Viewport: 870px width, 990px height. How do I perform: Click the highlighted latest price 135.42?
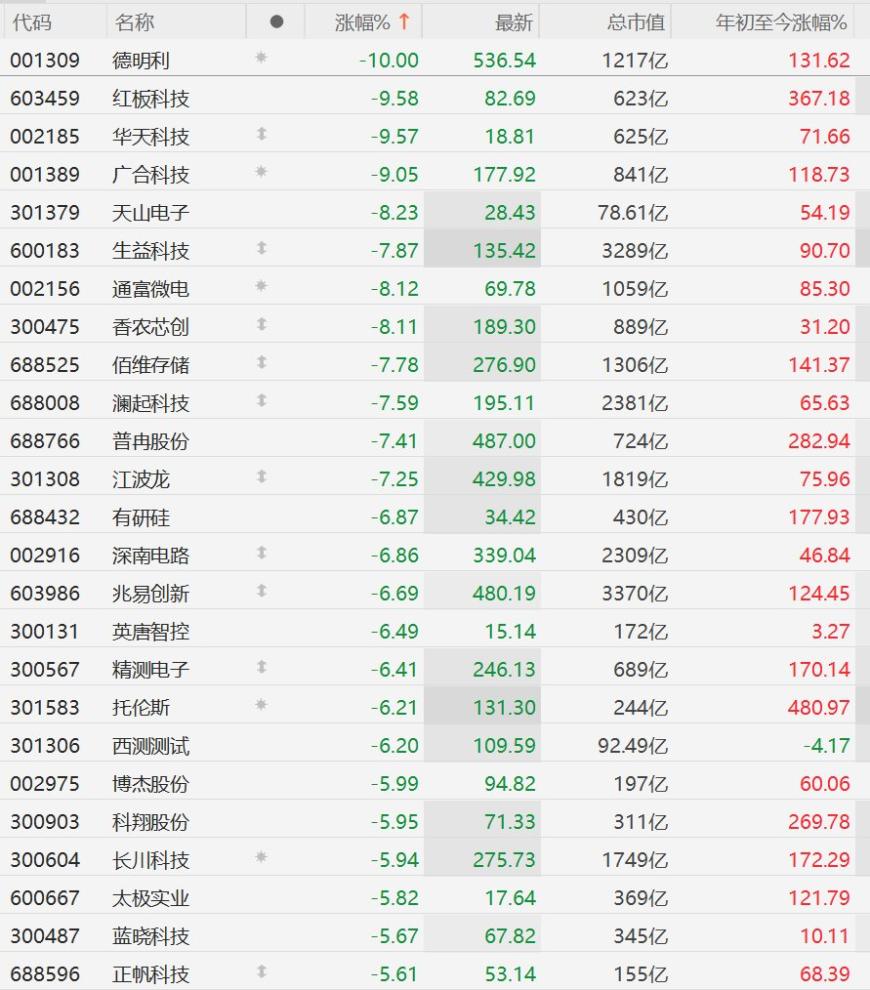coord(504,251)
